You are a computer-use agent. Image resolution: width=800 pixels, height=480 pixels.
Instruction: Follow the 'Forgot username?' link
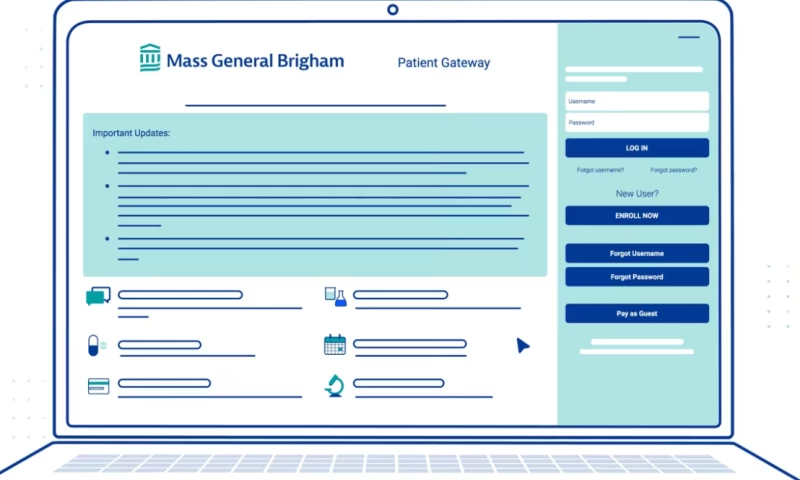(600, 170)
